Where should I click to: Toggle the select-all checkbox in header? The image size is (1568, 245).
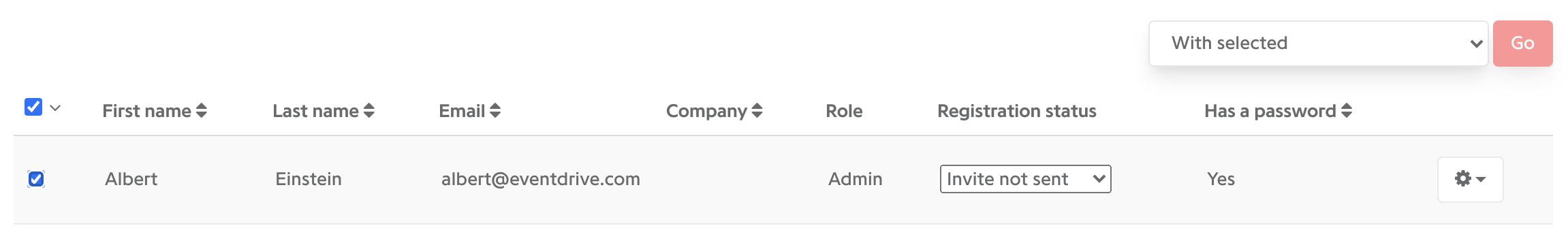coord(33,107)
